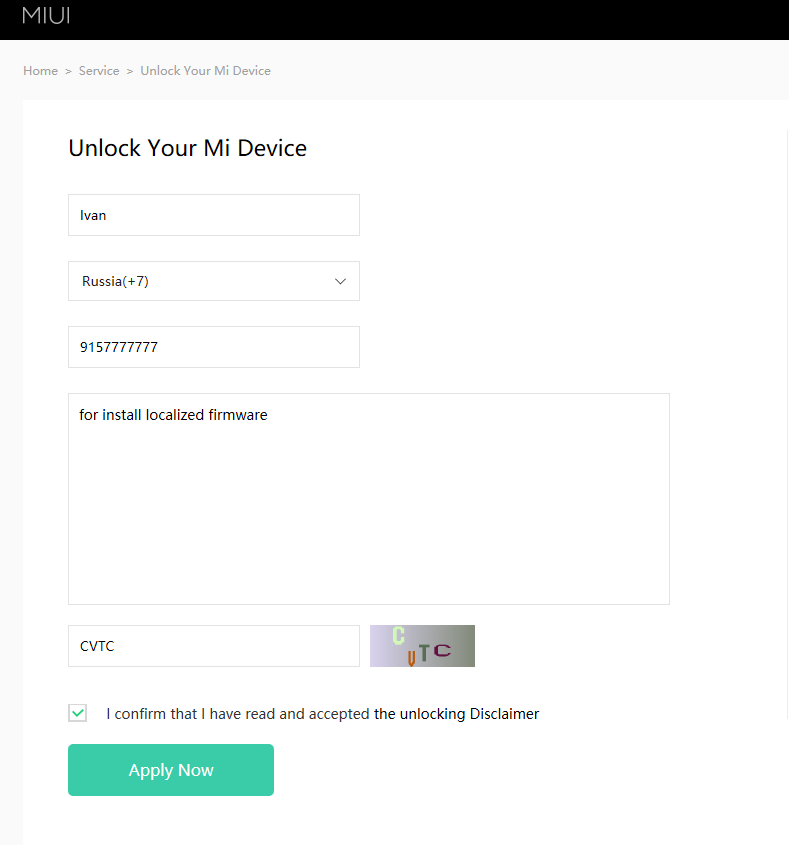
Task: Toggle the disclaimer confirmation checkbox
Action: [x=78, y=713]
